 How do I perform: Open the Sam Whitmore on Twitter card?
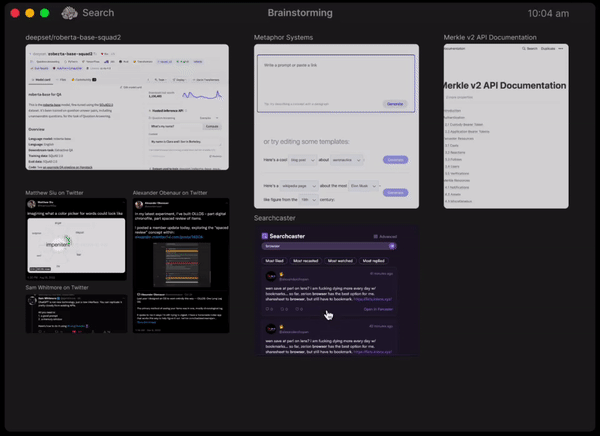[x=76, y=314]
